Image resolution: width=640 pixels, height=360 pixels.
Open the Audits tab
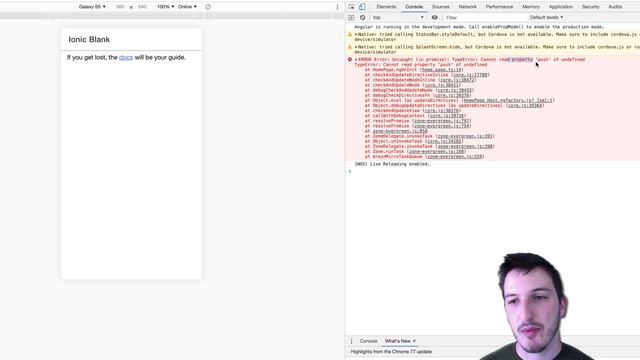coord(615,7)
